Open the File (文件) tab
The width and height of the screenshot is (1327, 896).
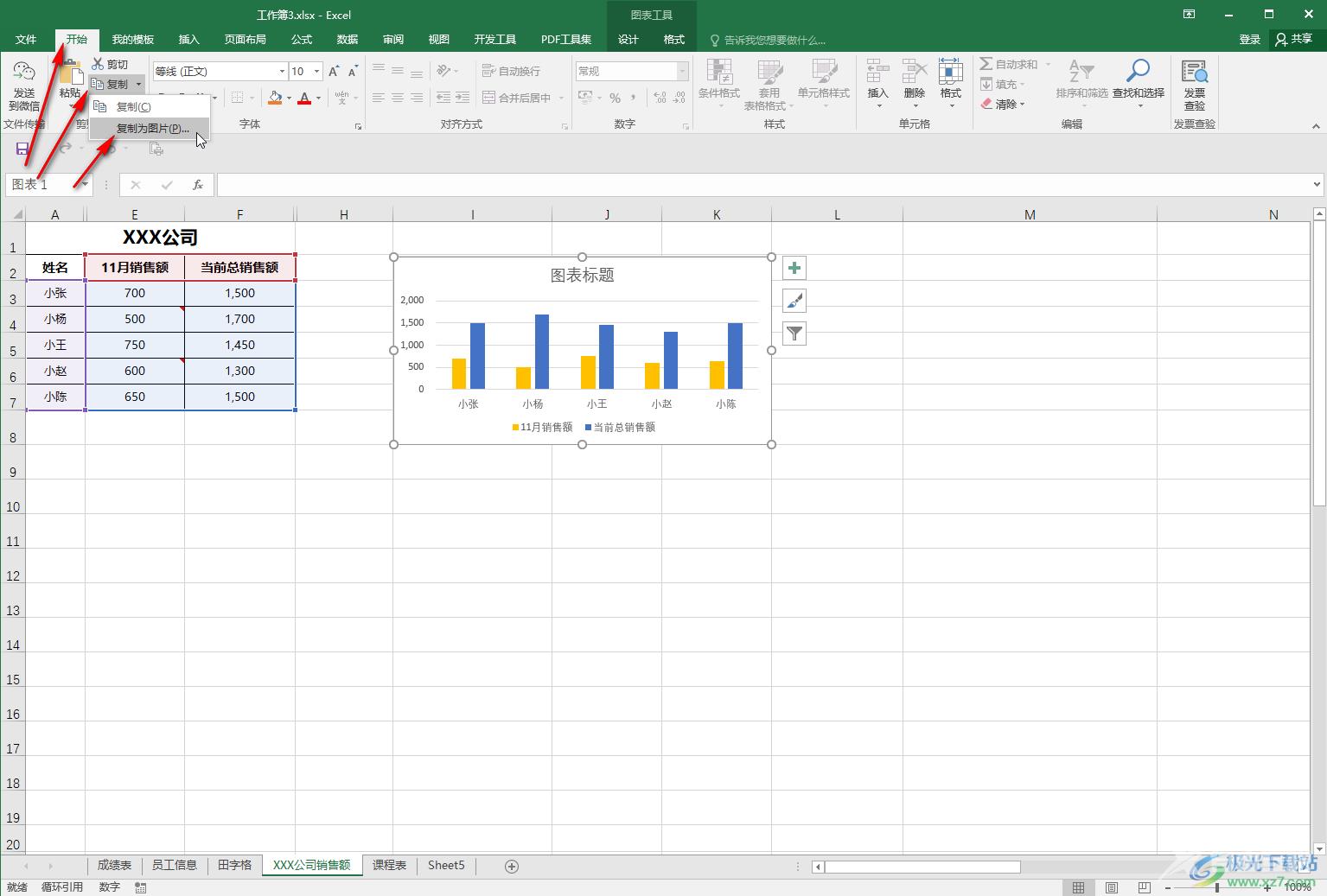26,39
